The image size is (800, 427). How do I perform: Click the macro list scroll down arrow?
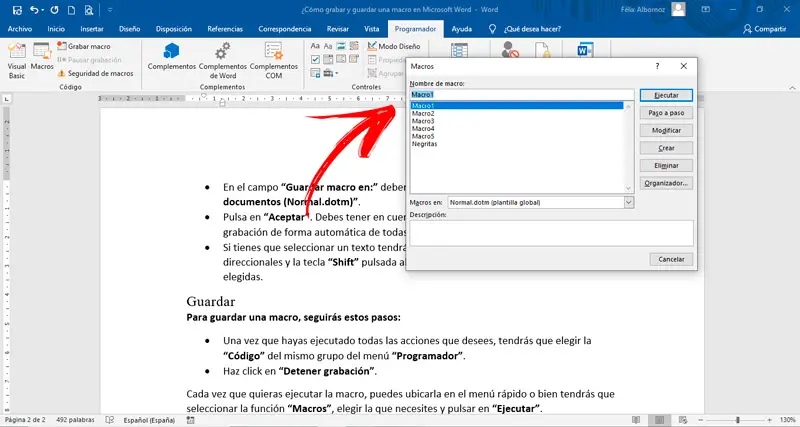pos(629,188)
